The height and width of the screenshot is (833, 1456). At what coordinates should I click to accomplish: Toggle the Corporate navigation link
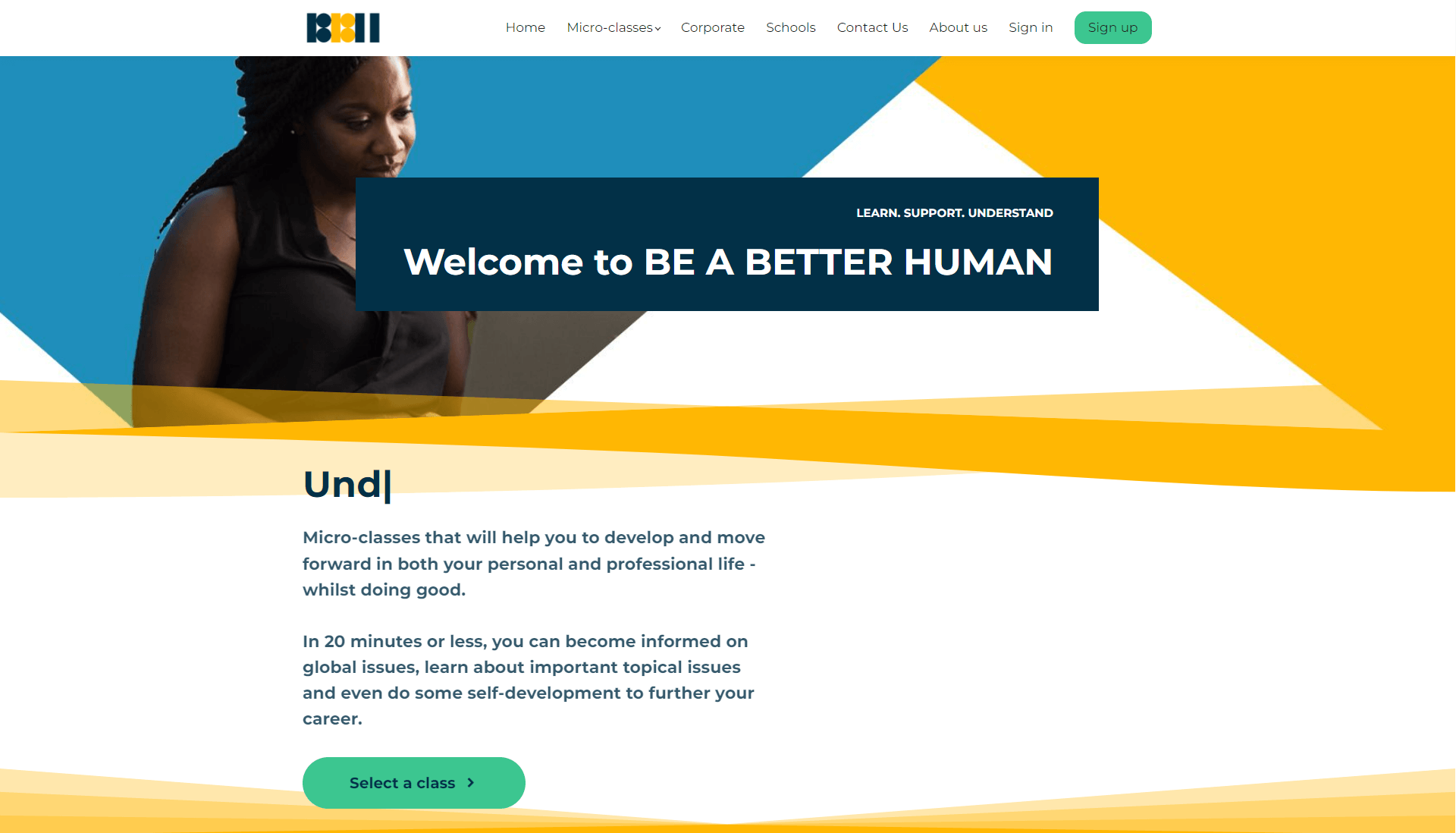pyautogui.click(x=713, y=27)
